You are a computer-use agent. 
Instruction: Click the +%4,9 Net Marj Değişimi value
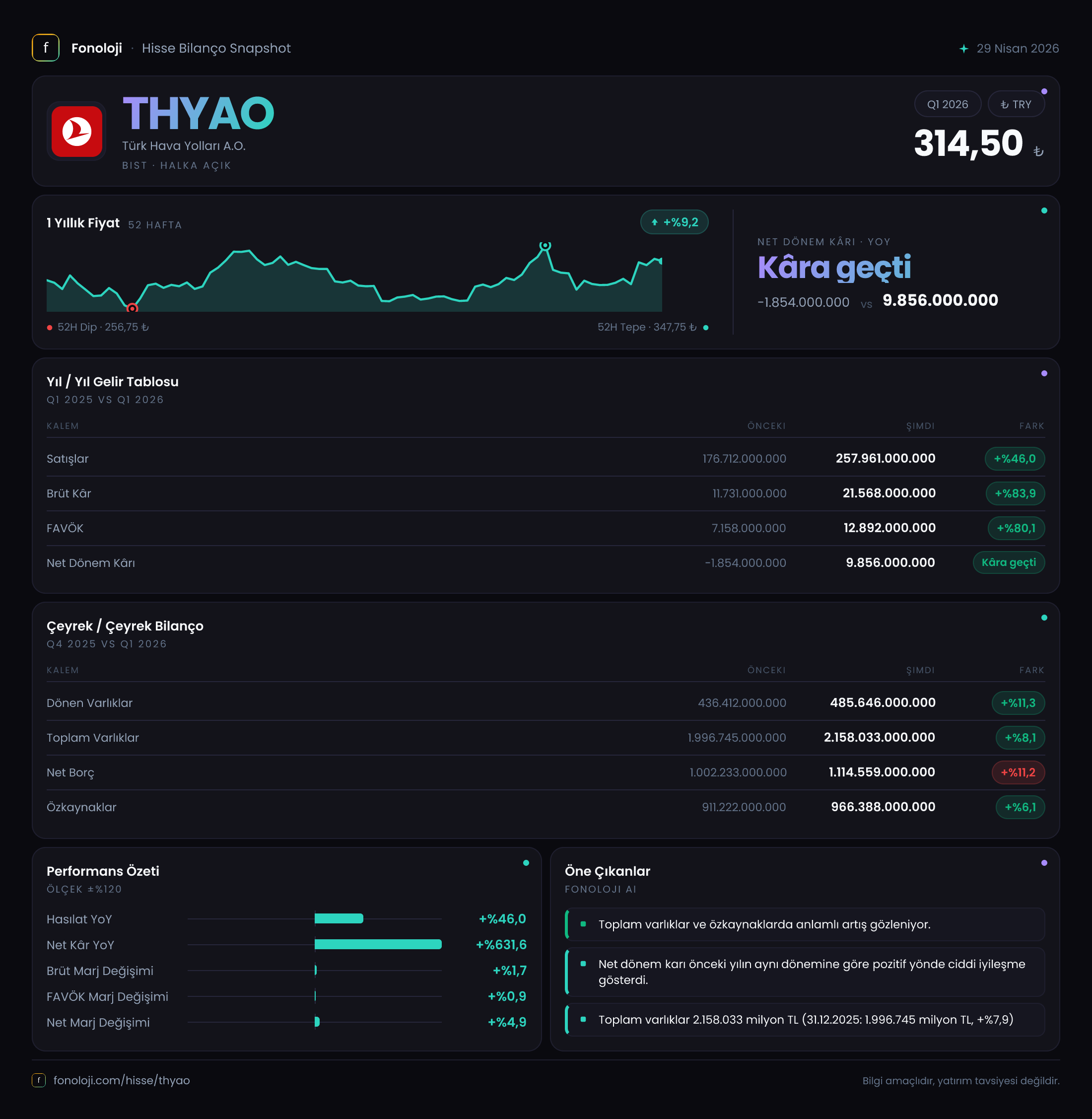click(x=506, y=1022)
